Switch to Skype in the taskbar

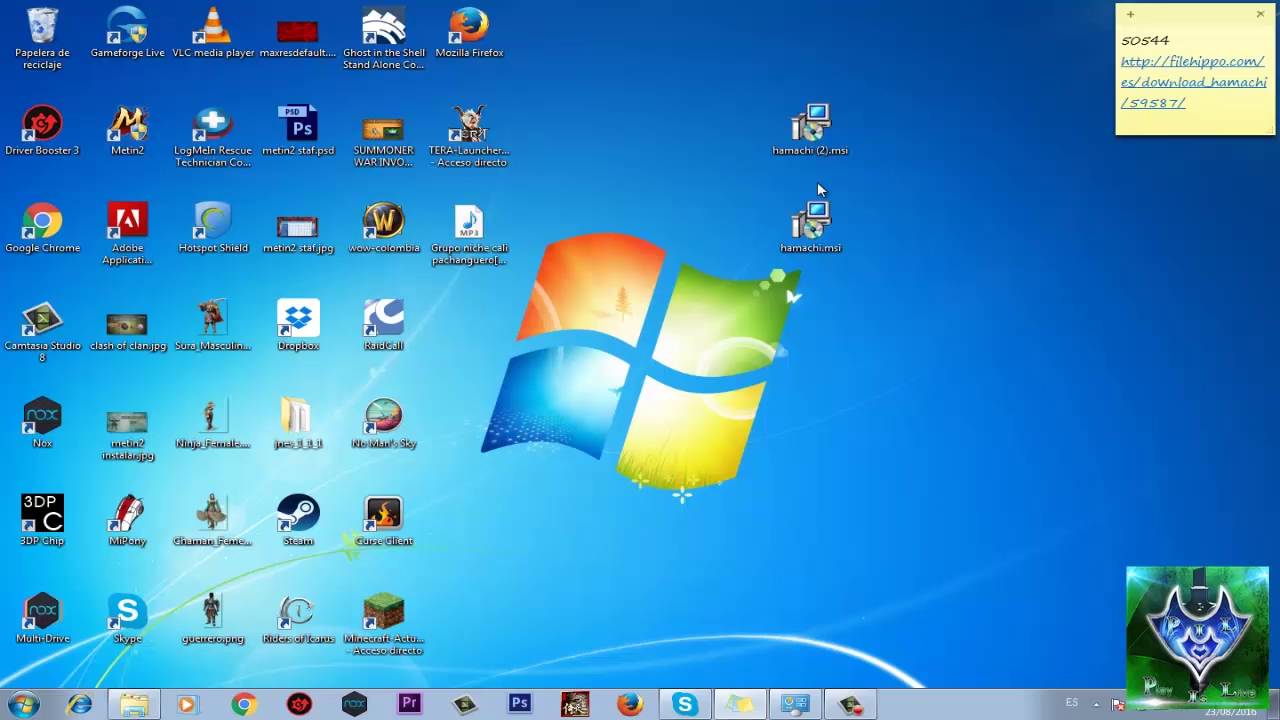pyautogui.click(x=685, y=704)
